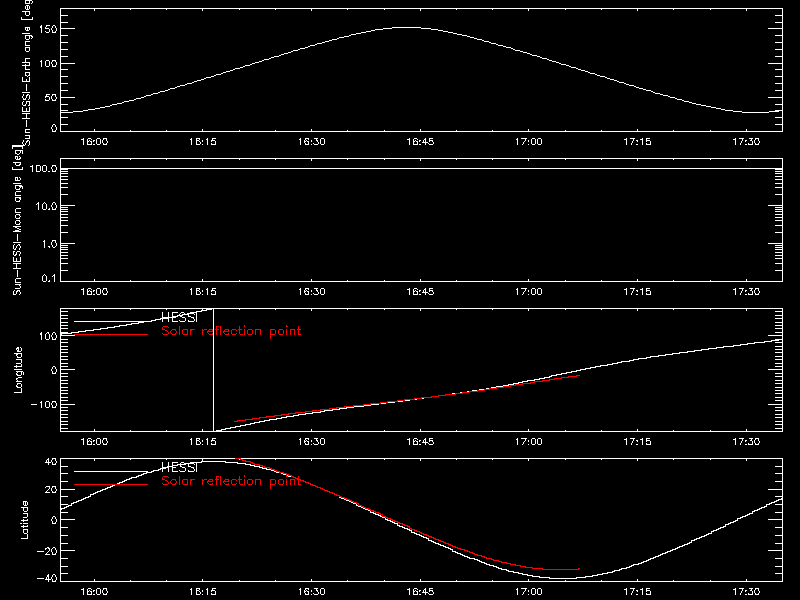Click the 'Latitude' axis title
This screenshot has height=600, width=800.
pos(24,520)
